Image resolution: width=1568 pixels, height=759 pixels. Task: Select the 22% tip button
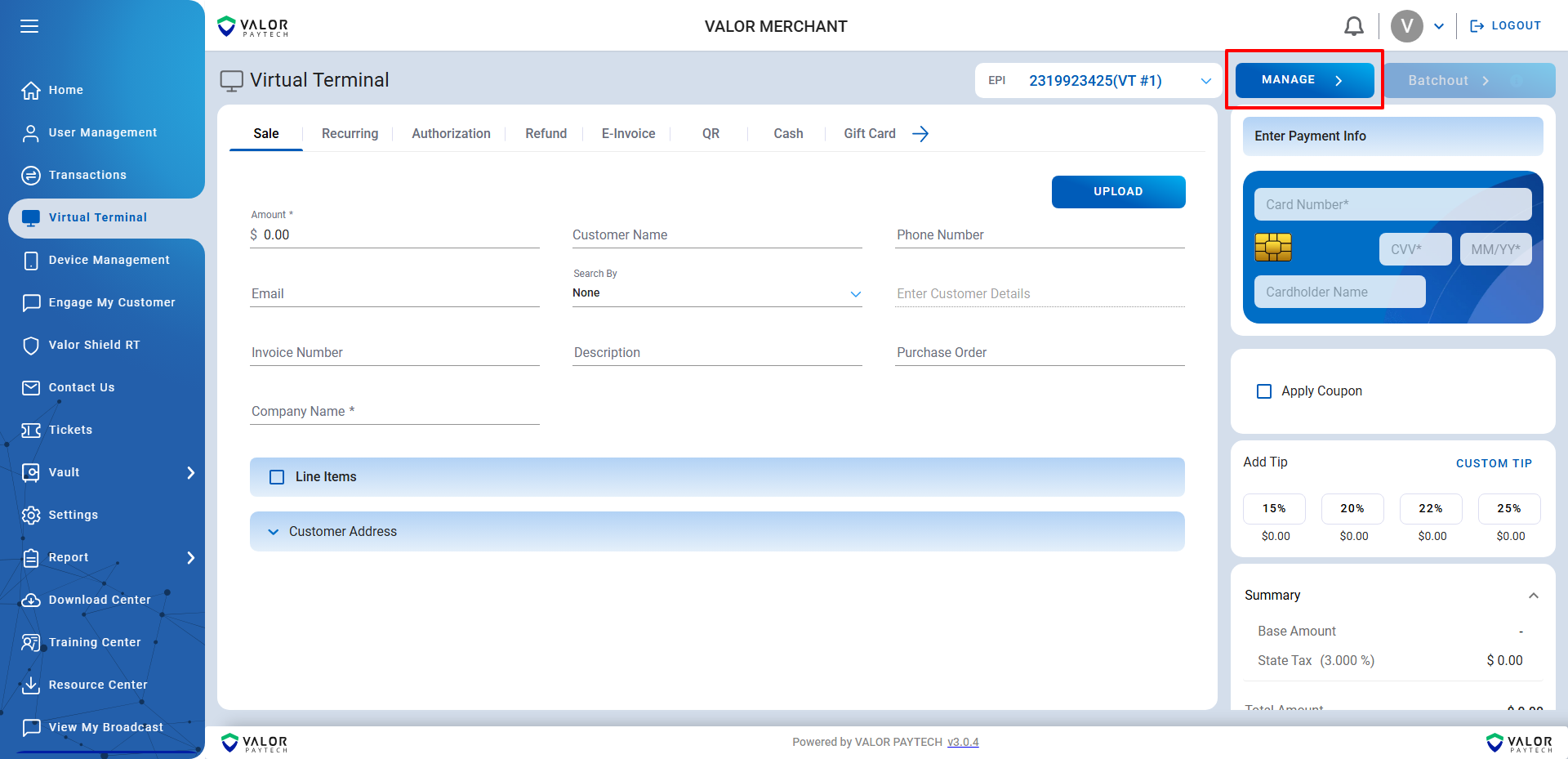pyautogui.click(x=1431, y=509)
